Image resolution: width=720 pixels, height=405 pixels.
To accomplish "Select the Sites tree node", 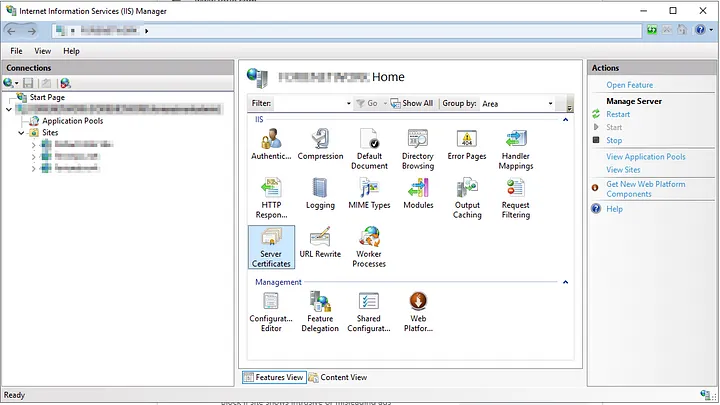I will [50, 133].
